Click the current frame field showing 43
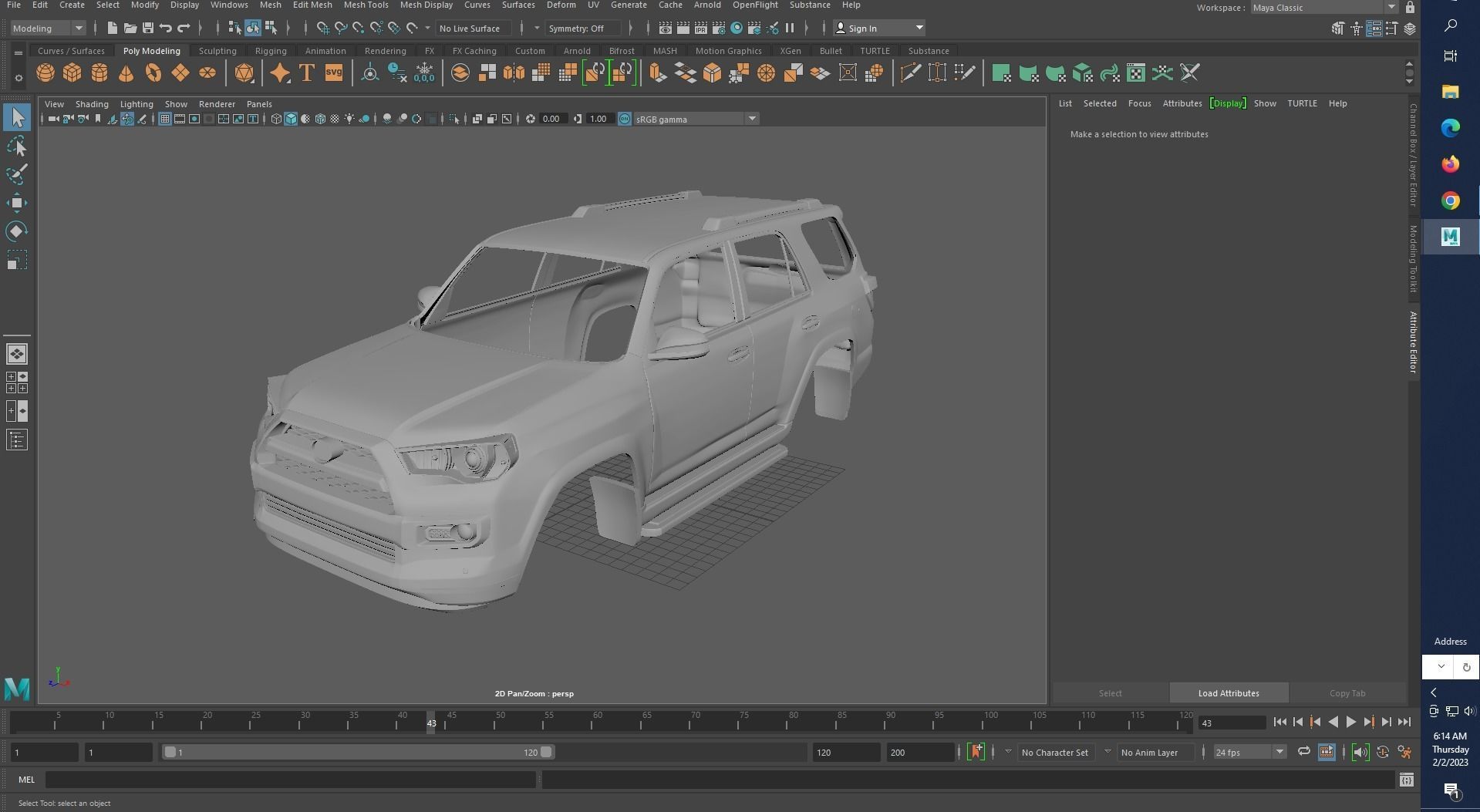The width and height of the screenshot is (1480, 812). point(1232,723)
